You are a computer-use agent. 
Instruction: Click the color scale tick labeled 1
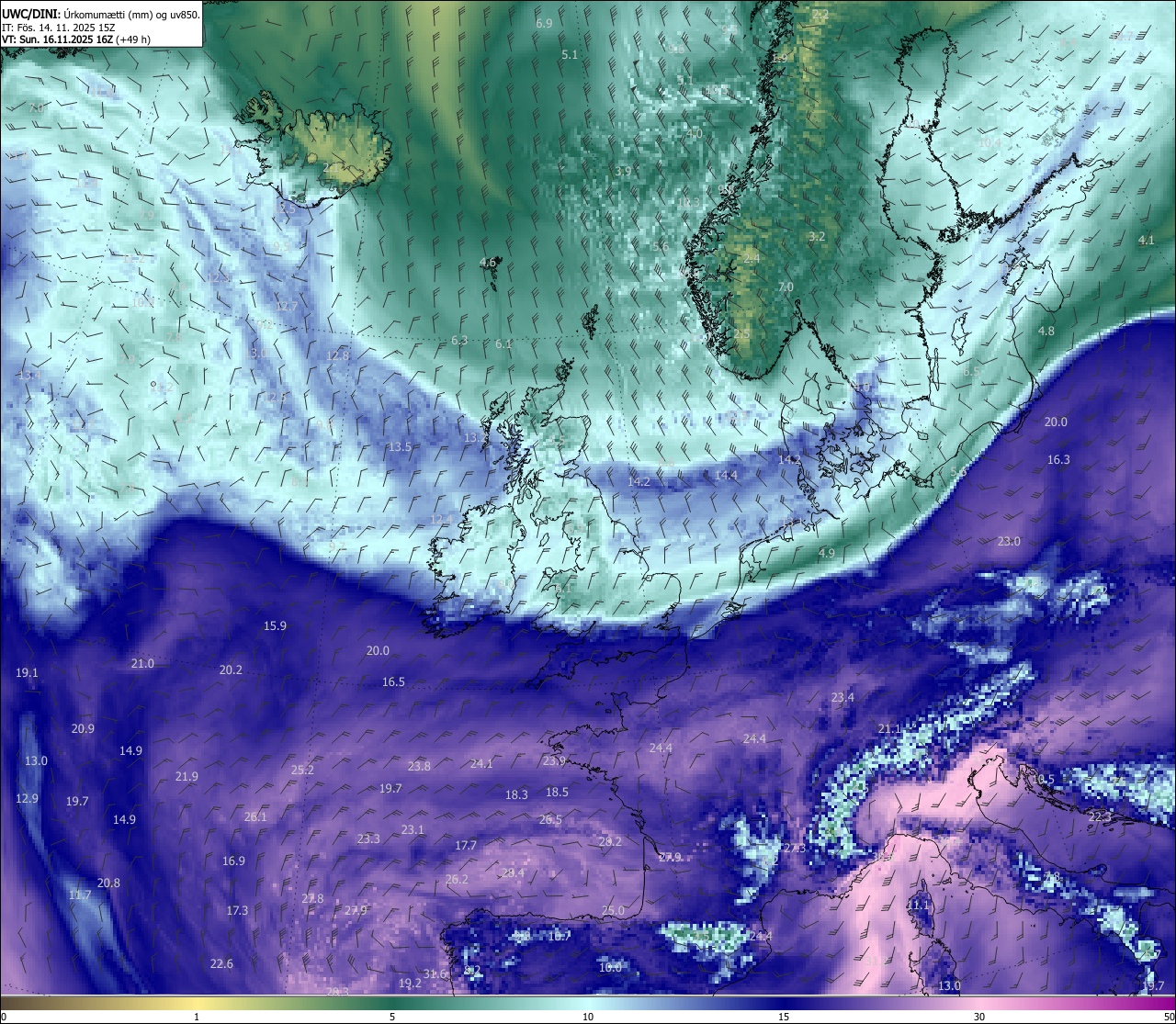point(197,1017)
